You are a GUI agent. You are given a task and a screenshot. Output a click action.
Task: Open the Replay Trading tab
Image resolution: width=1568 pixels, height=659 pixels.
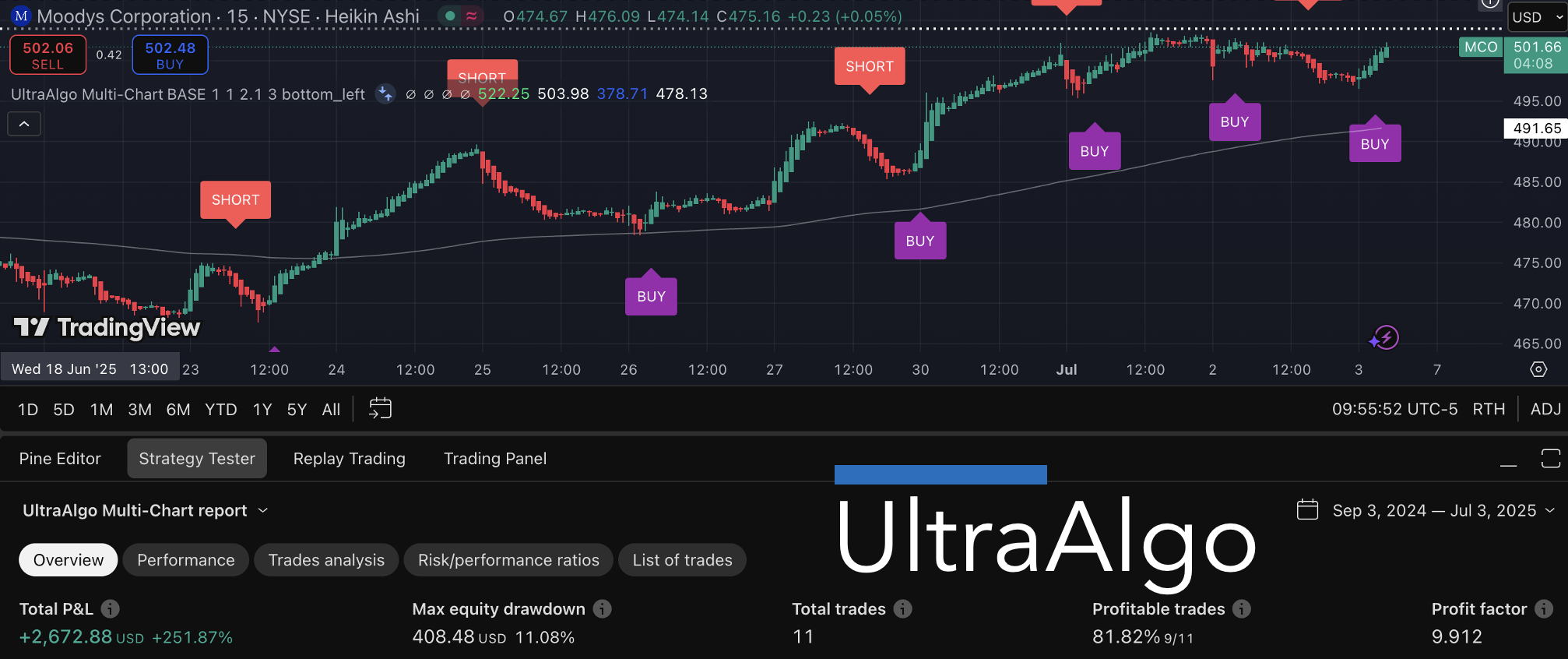pos(350,458)
